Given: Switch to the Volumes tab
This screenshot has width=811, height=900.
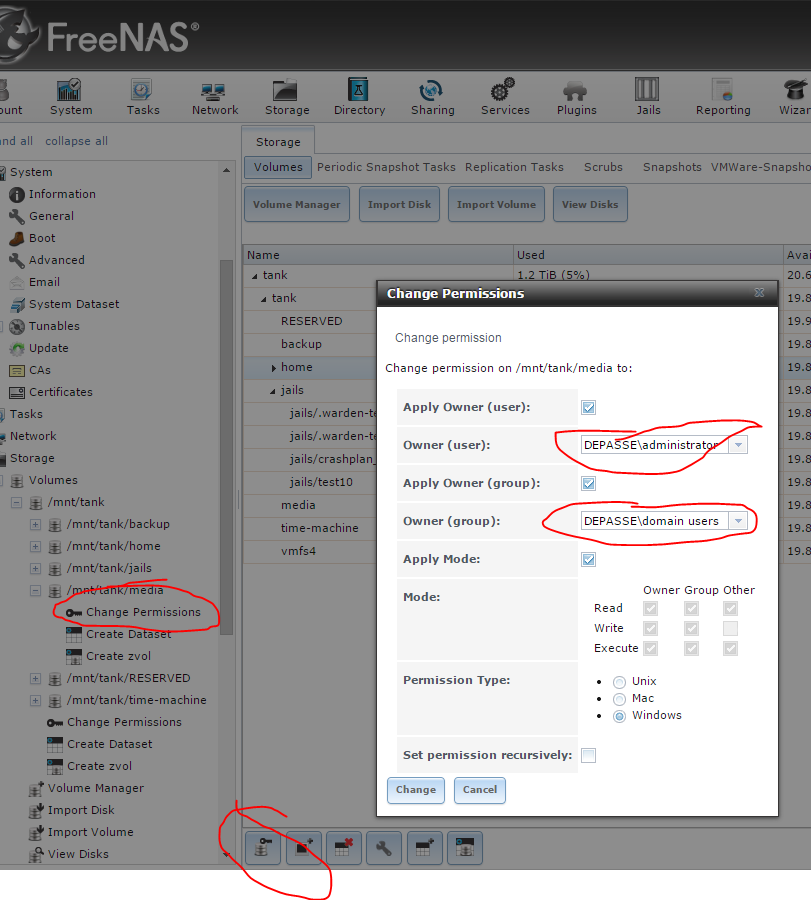Looking at the screenshot, I should pos(278,167).
